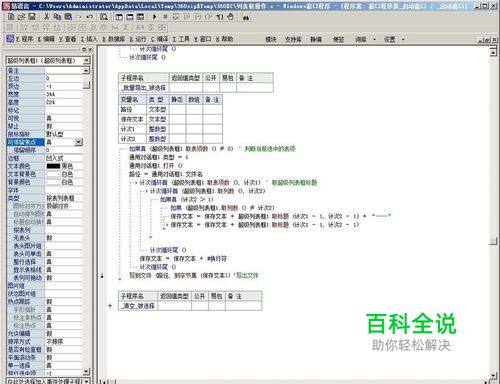Open search with the binoculars icon
The width and height of the screenshot is (500, 384).
(x=246, y=17)
